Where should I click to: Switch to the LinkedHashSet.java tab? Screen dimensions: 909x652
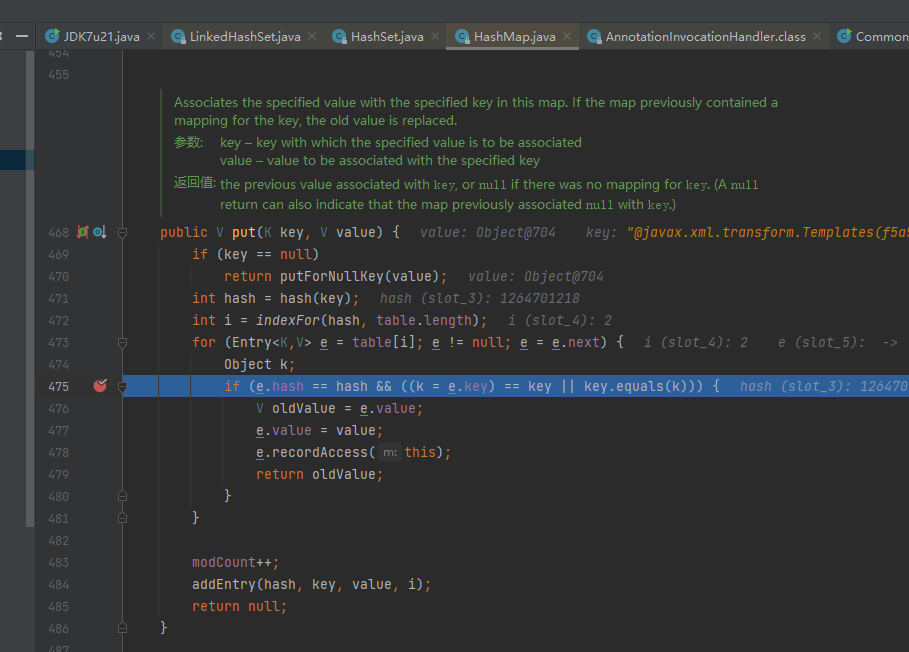[245, 36]
